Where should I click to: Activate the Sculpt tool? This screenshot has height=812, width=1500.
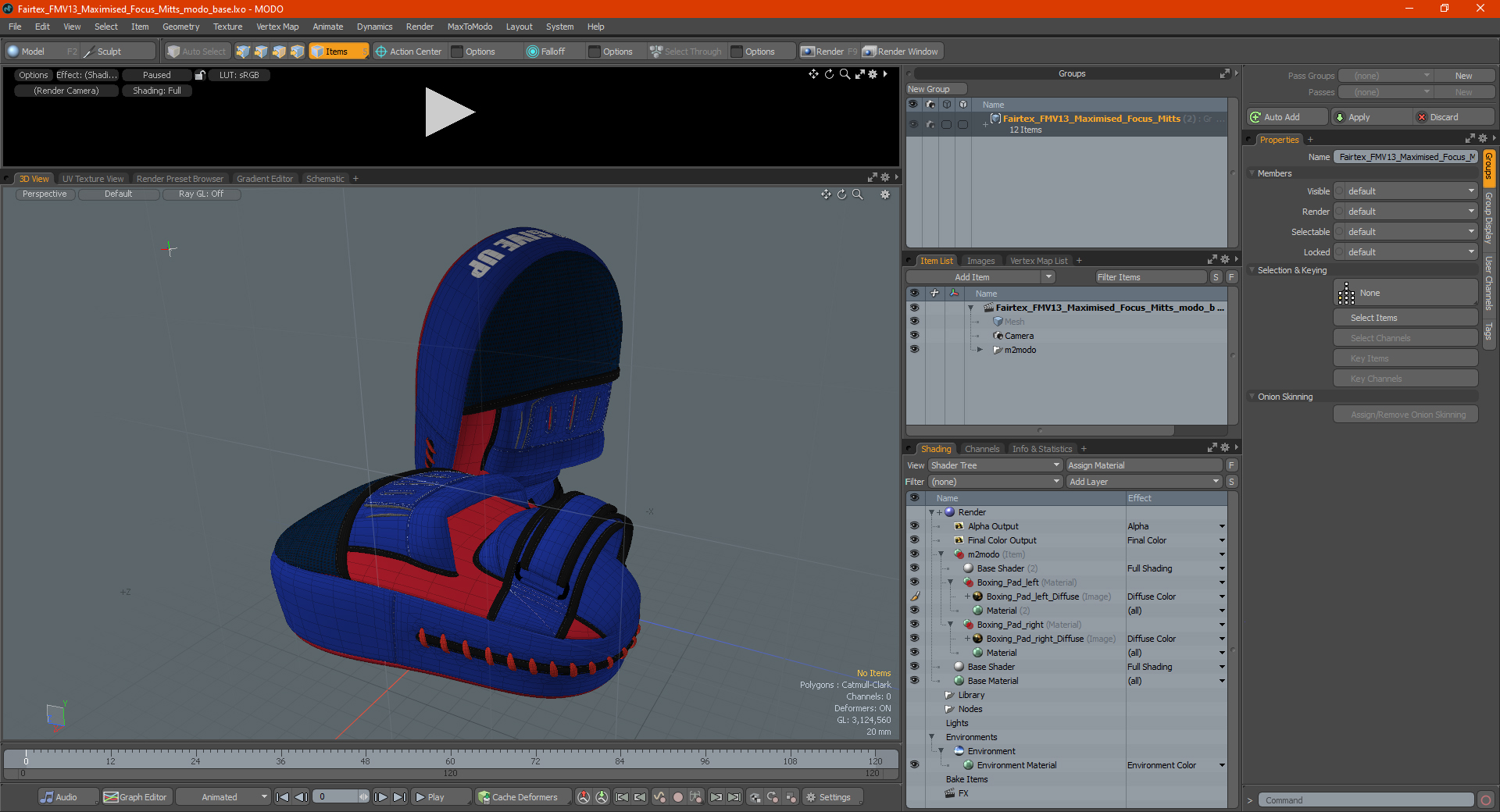point(119,52)
